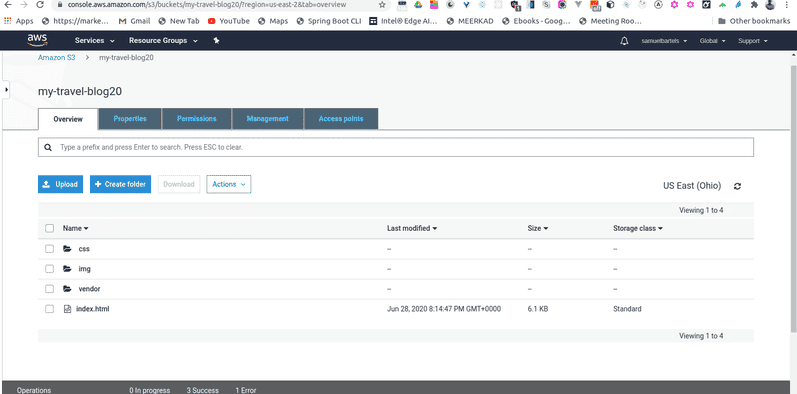This screenshot has width=797, height=394.
Task: Click the 3 Success operations status
Action: point(202,390)
